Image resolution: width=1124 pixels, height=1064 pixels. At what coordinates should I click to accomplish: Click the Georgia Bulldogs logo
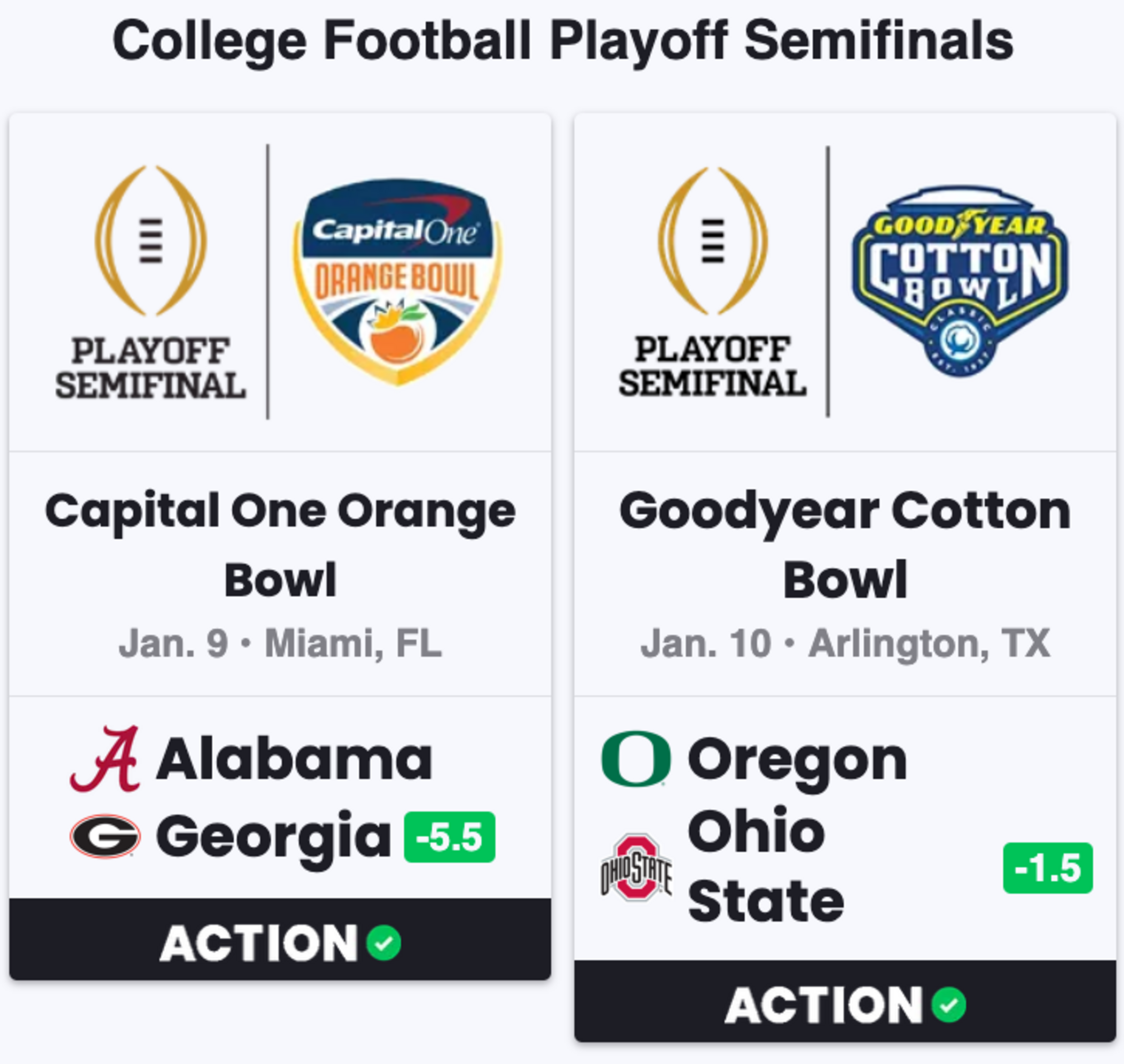105,836
